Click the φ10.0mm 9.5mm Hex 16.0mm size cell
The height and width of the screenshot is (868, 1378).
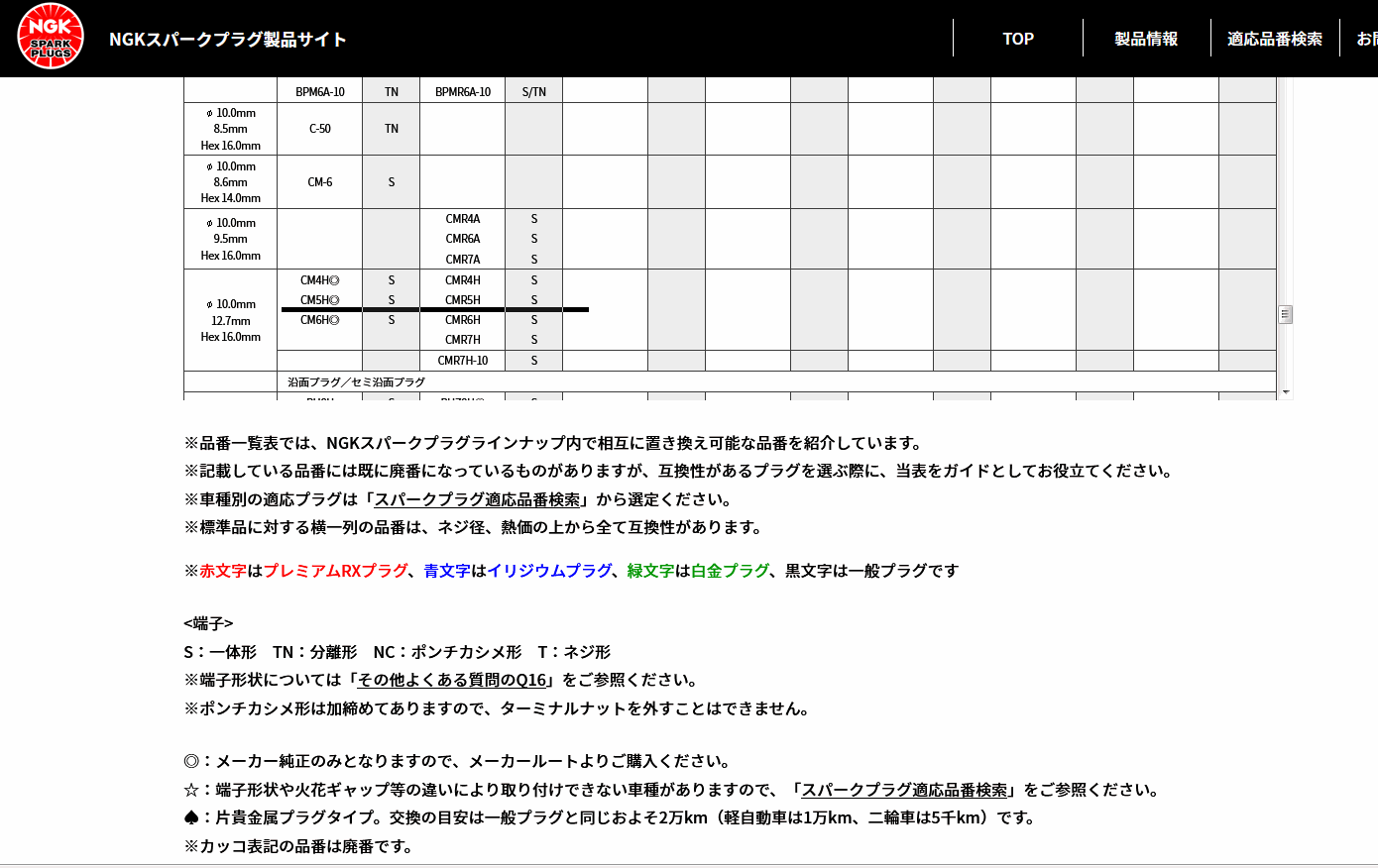point(231,239)
